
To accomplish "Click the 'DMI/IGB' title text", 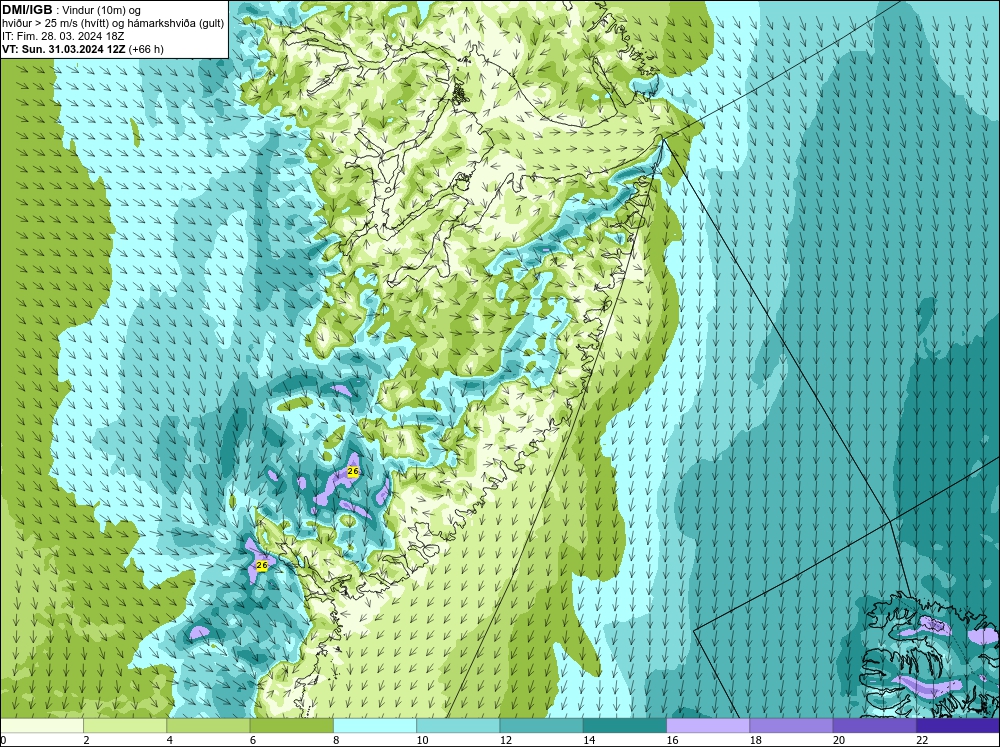I will [27, 10].
